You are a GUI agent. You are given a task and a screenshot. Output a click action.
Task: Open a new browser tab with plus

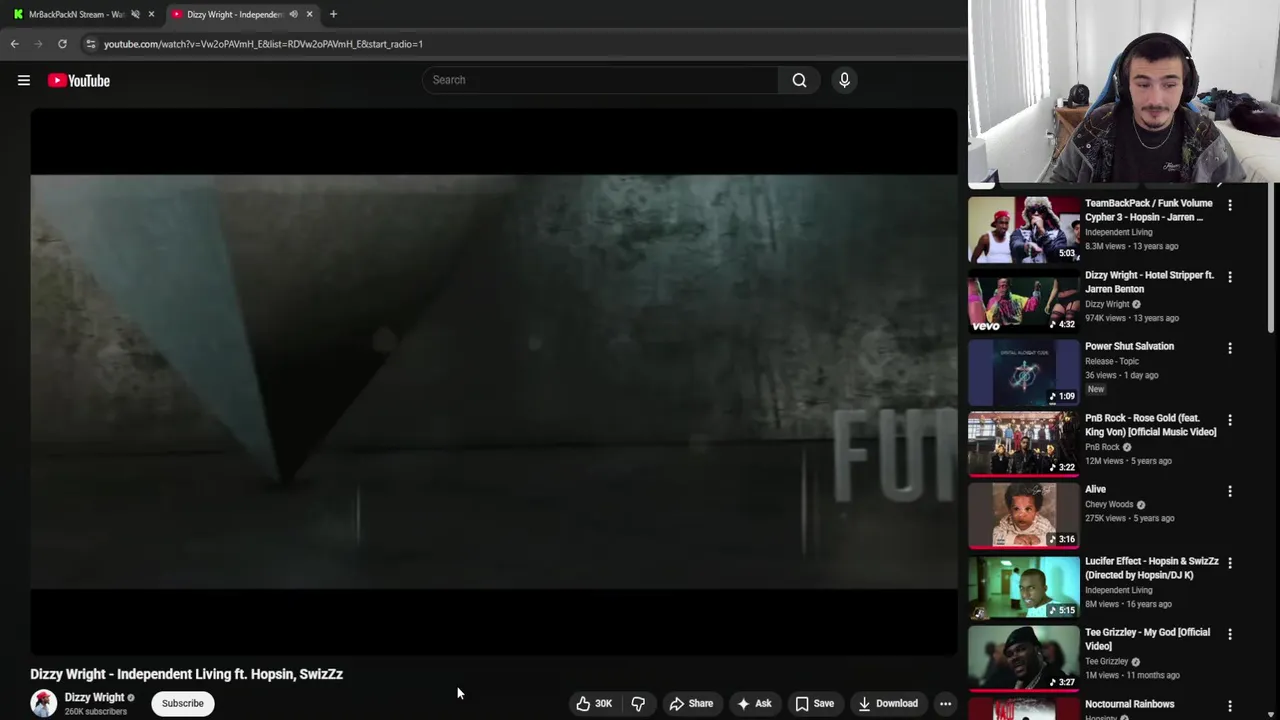(333, 14)
